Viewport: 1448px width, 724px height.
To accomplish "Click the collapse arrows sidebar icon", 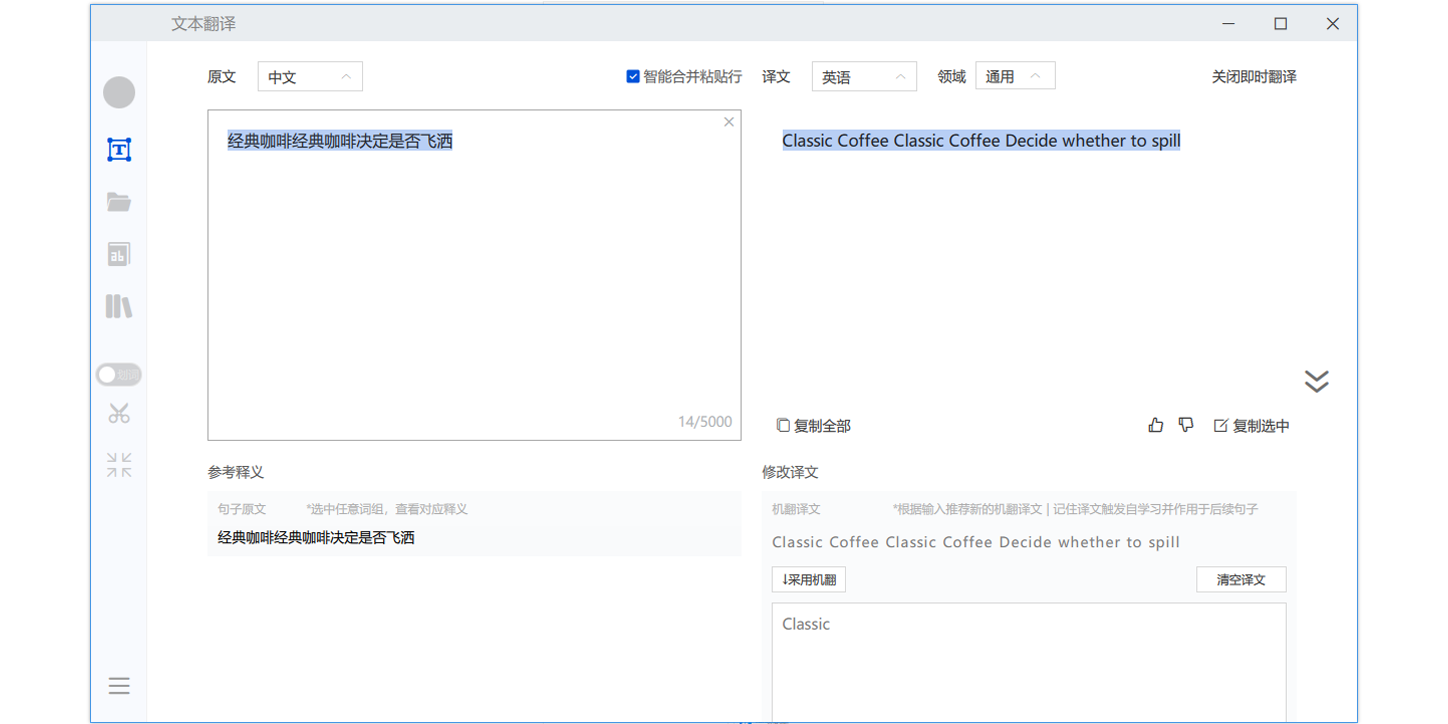I will pyautogui.click(x=119, y=465).
